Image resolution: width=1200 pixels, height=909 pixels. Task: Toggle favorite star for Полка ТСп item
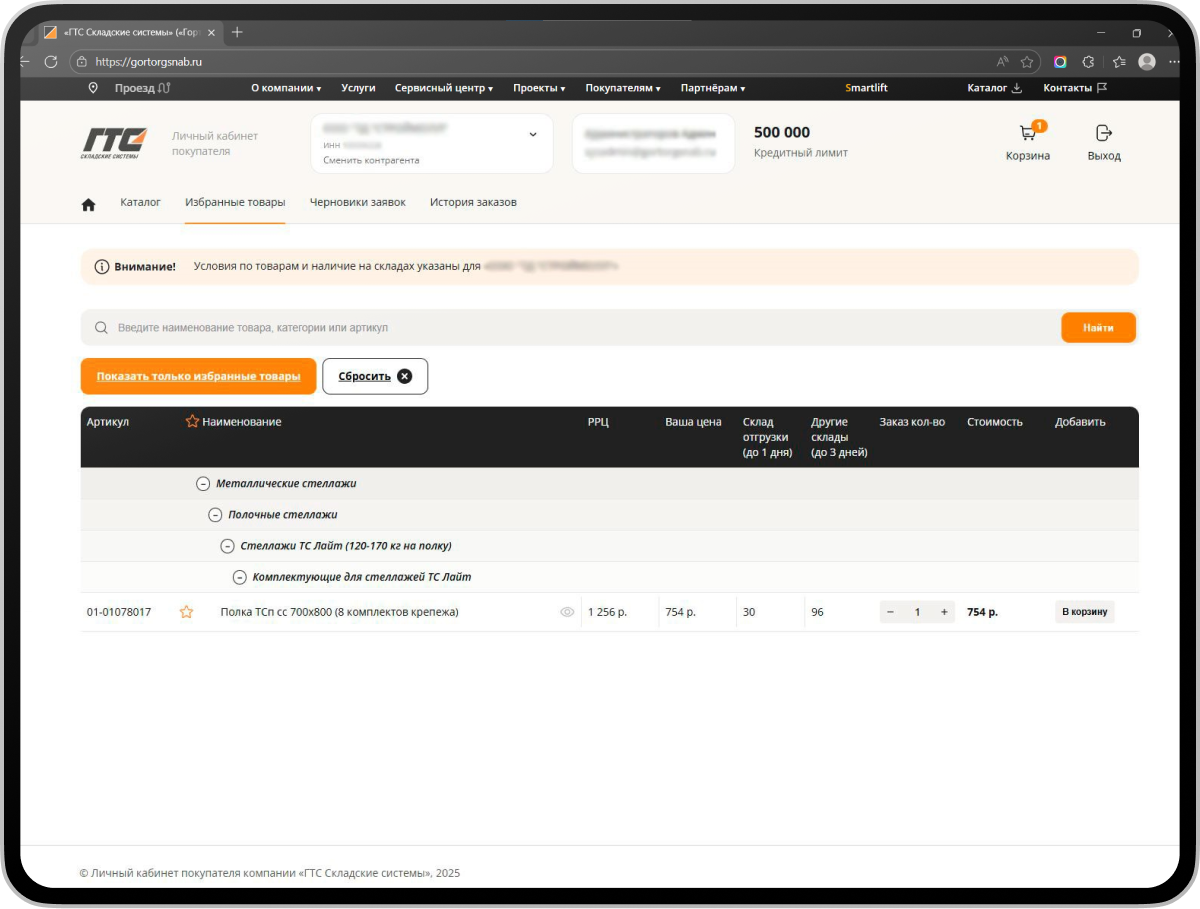click(x=186, y=612)
